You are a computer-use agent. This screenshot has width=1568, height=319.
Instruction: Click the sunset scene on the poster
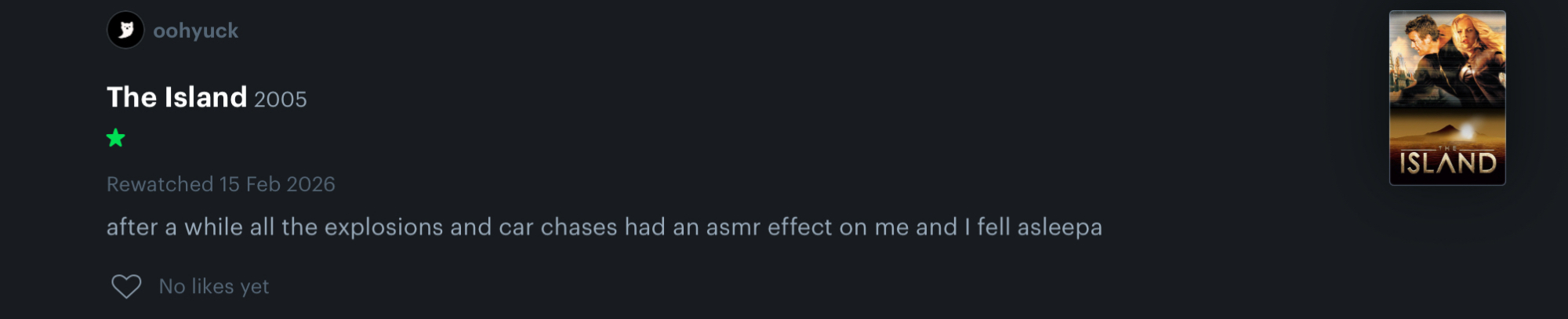tap(1447, 128)
